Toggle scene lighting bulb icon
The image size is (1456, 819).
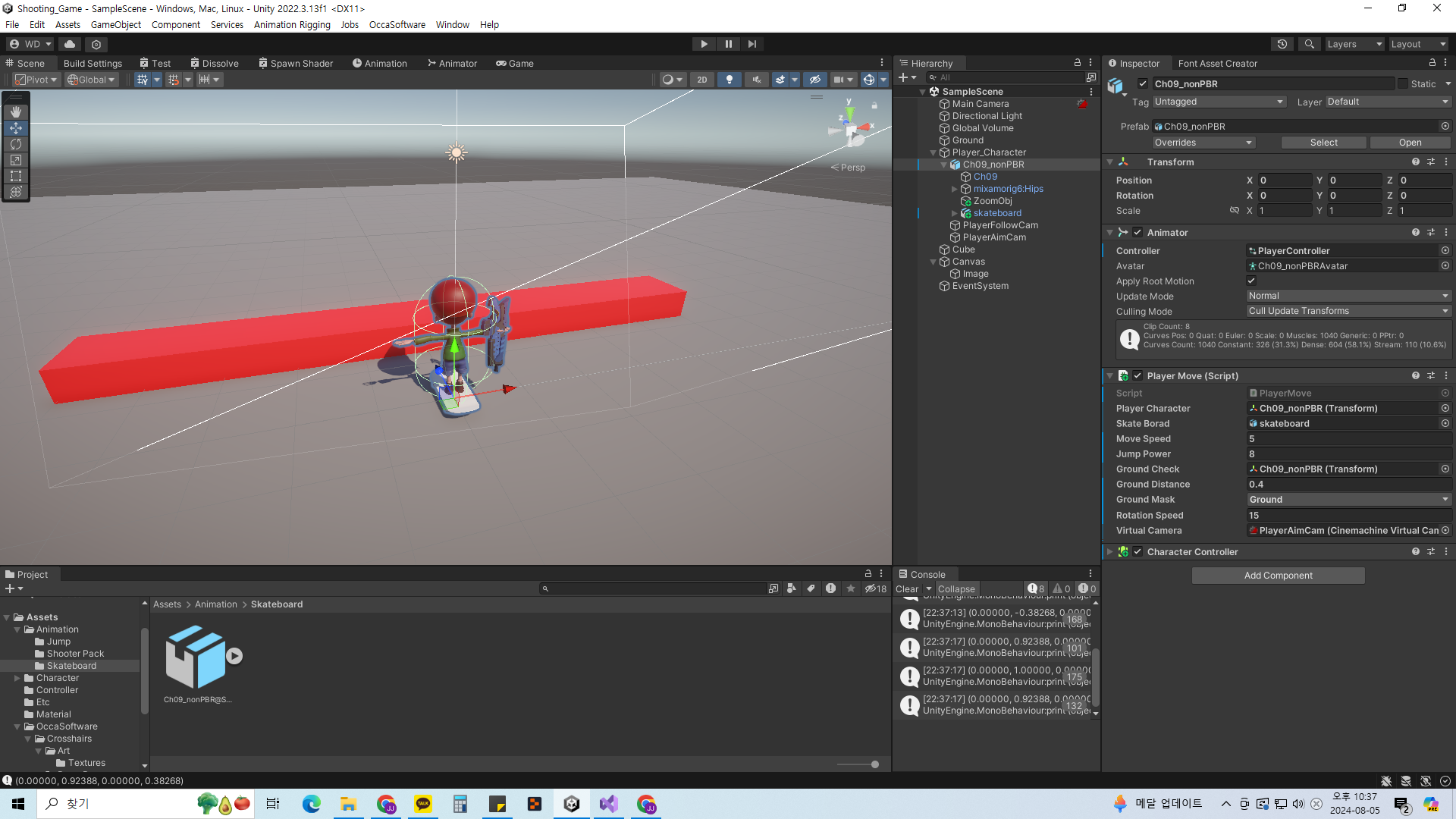[x=730, y=80]
